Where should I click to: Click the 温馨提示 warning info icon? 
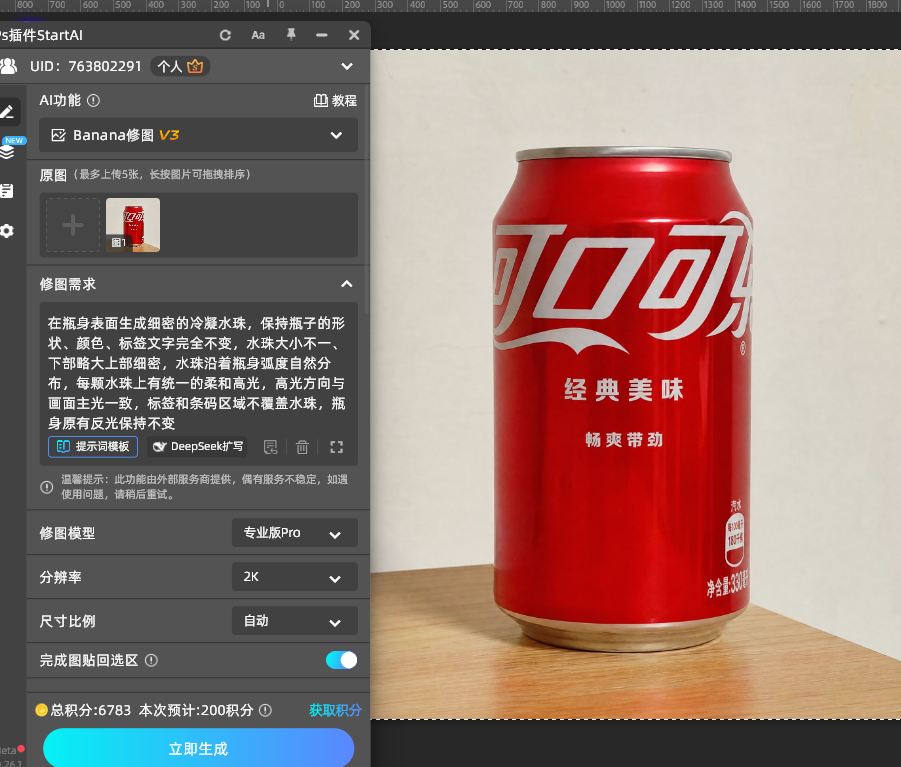(47, 487)
